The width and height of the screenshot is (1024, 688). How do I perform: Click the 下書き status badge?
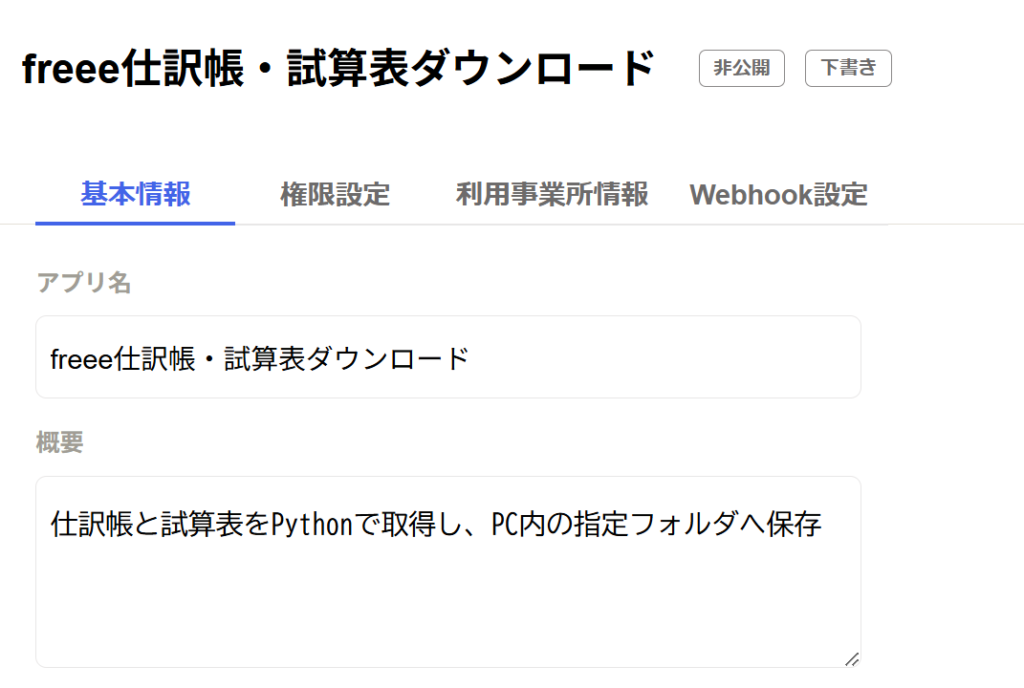click(848, 68)
